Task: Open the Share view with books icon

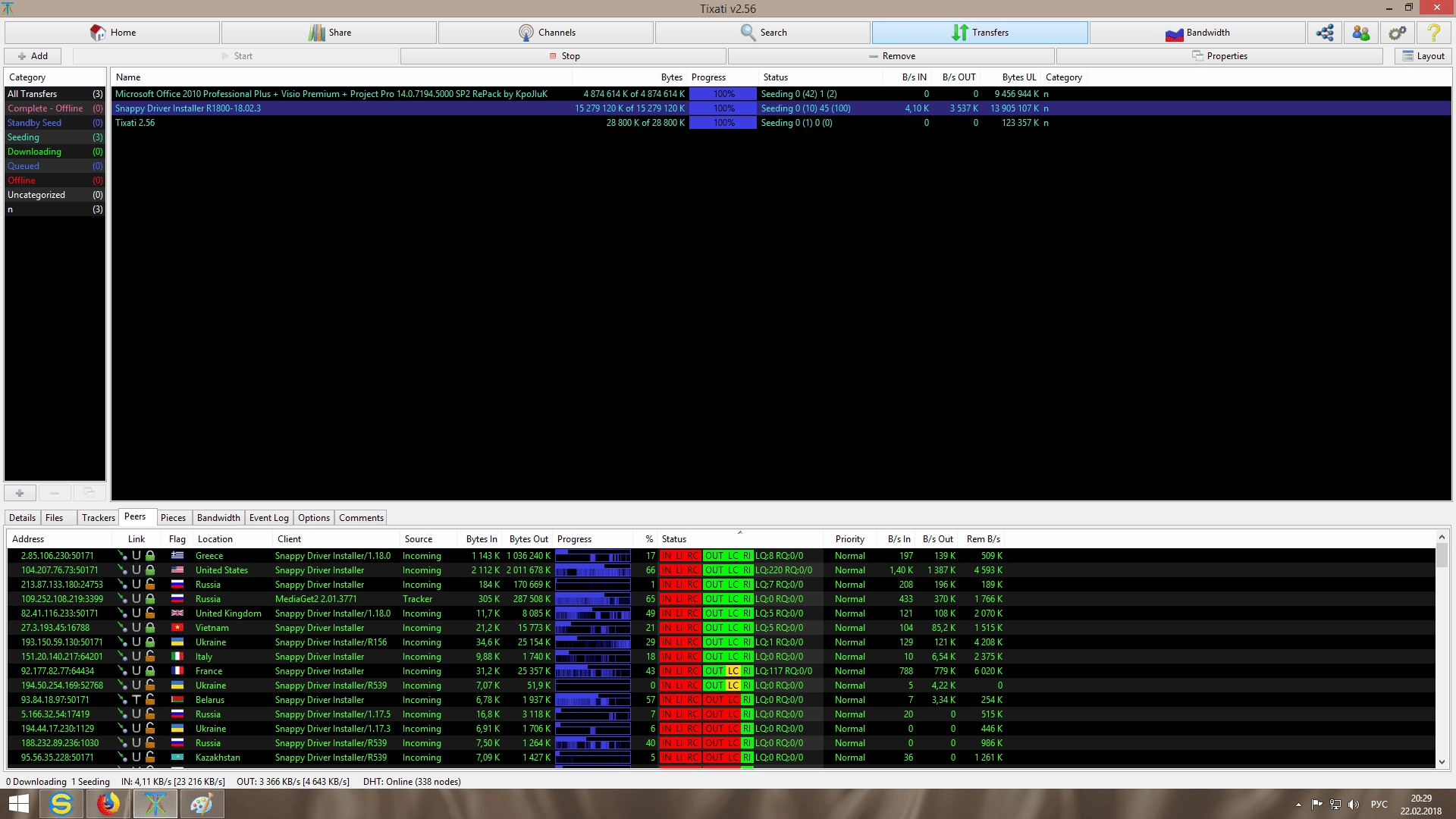Action: coord(329,33)
